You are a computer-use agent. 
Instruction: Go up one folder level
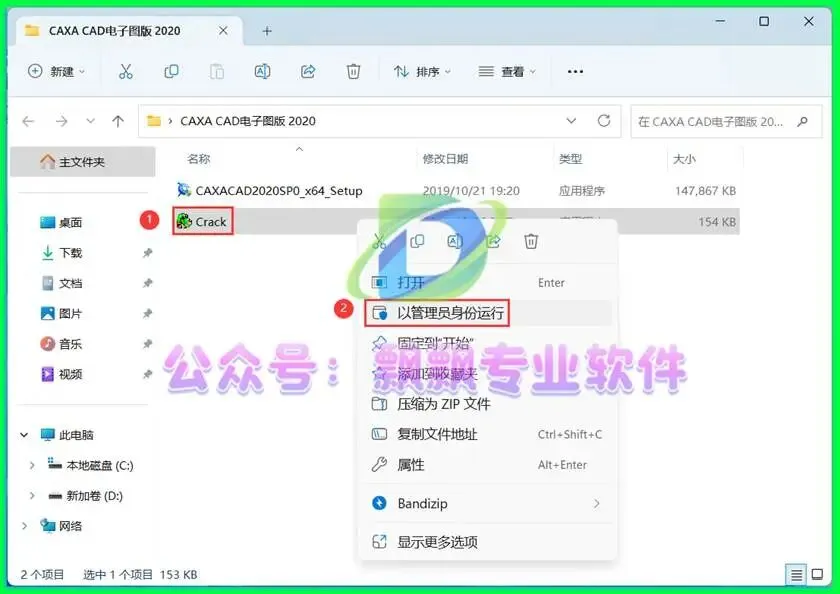click(x=118, y=122)
